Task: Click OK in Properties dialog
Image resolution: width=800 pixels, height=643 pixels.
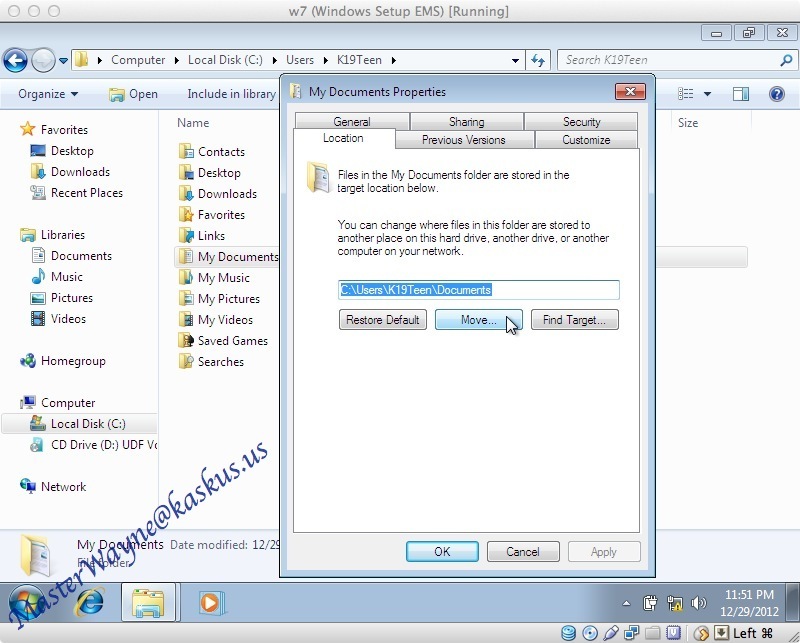Action: (x=442, y=552)
